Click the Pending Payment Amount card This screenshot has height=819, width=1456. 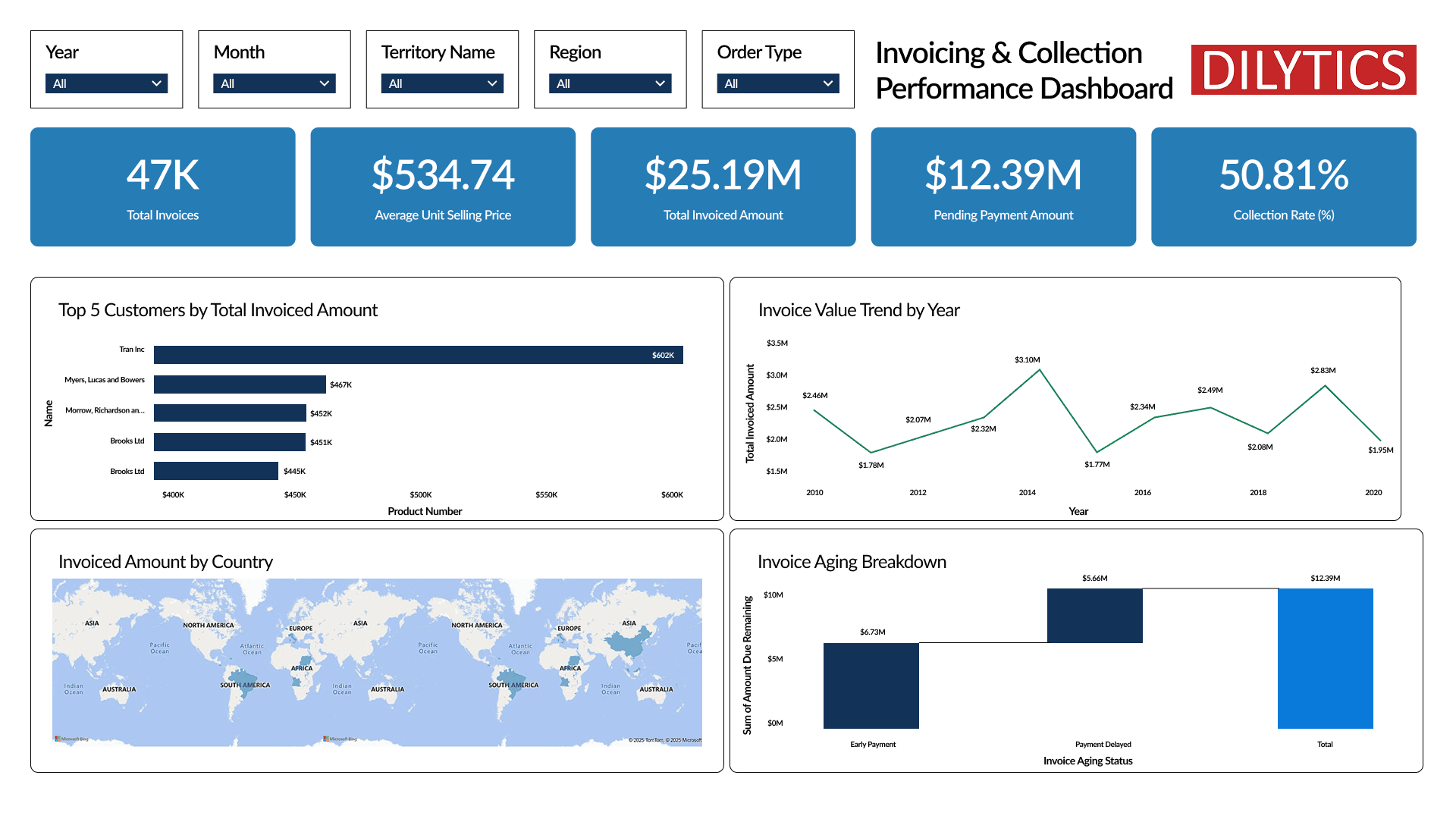(x=1003, y=187)
